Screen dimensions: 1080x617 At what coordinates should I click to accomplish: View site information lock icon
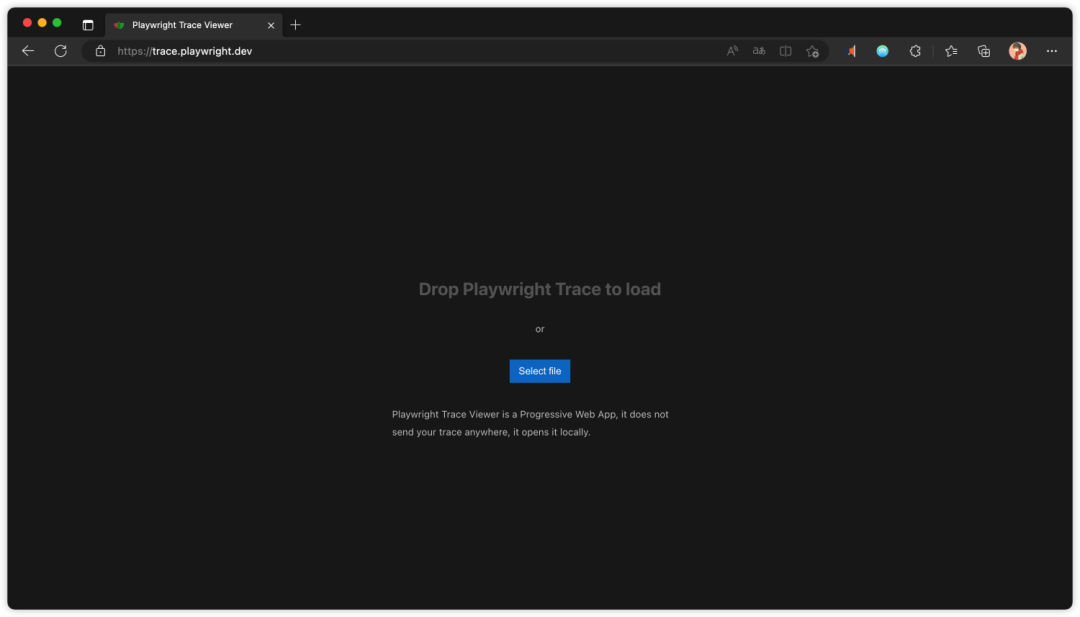[x=101, y=51]
